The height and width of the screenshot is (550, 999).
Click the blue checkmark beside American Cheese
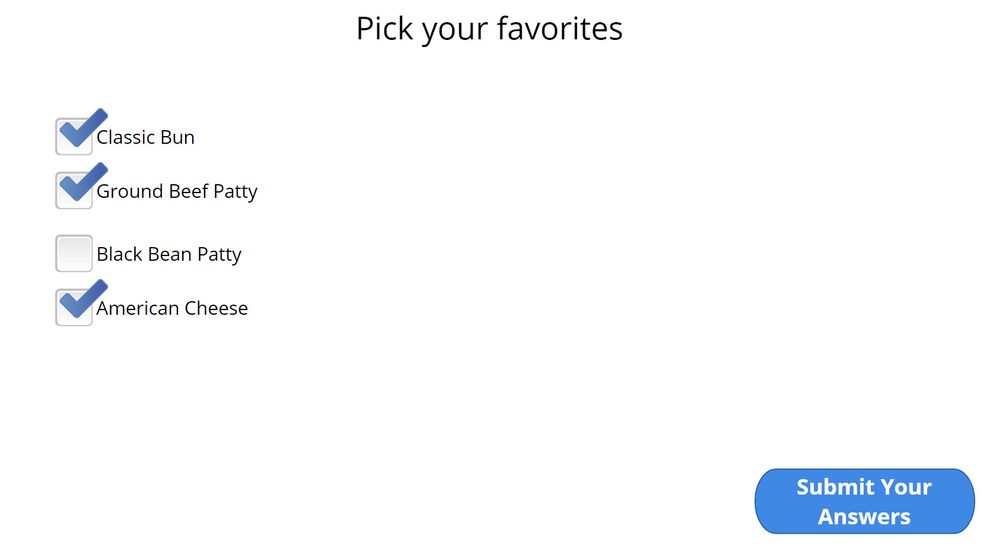click(81, 300)
